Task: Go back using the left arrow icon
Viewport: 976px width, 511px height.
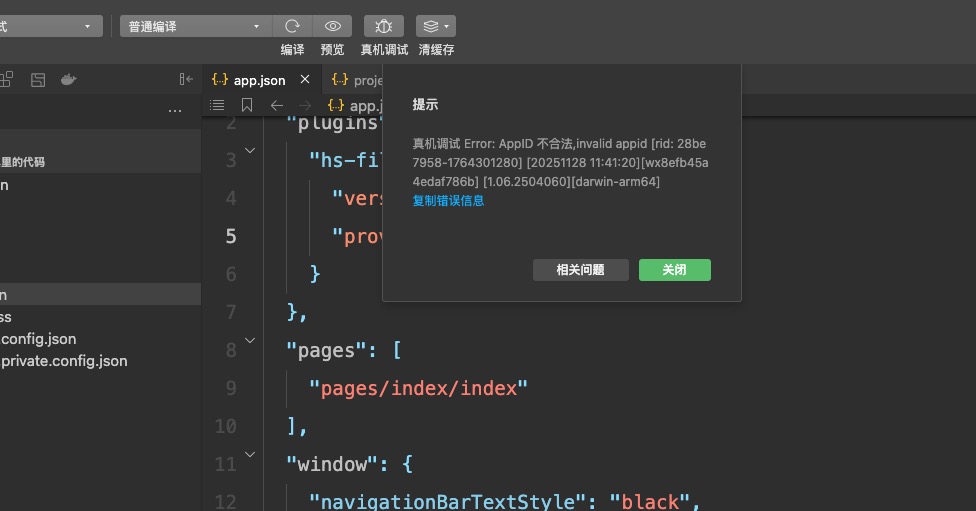Action: coord(277,105)
